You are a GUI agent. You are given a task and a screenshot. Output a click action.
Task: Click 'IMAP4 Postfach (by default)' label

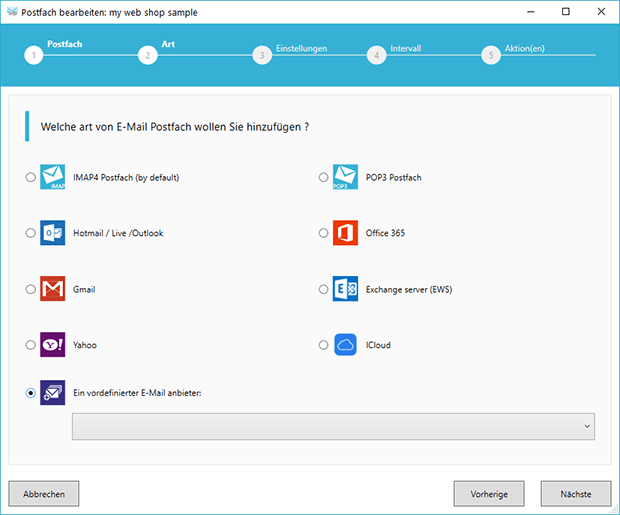coord(126,178)
